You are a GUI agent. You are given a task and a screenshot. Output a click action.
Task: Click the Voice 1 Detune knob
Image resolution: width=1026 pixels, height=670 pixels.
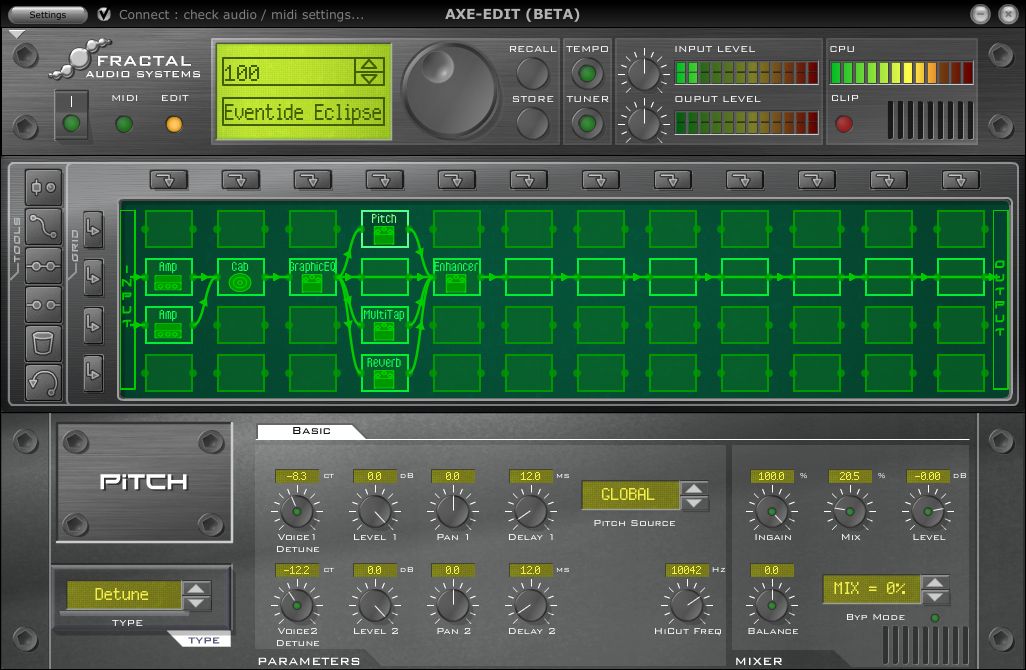tap(296, 511)
